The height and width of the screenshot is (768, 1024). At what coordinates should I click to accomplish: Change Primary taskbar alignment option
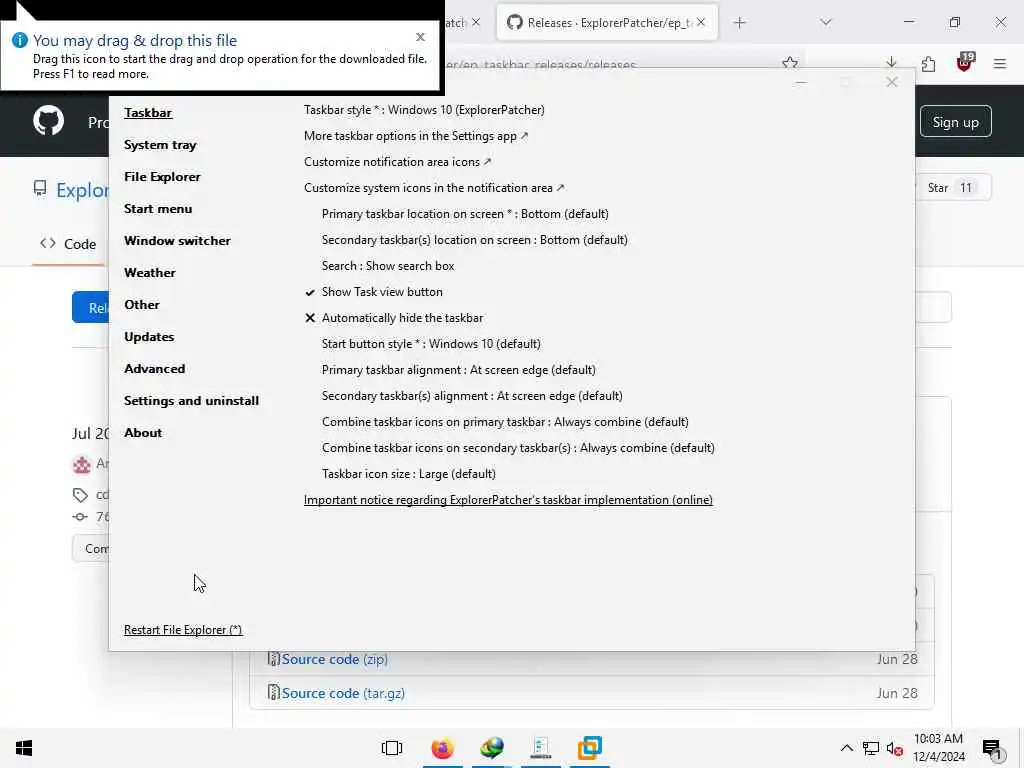[458, 370]
